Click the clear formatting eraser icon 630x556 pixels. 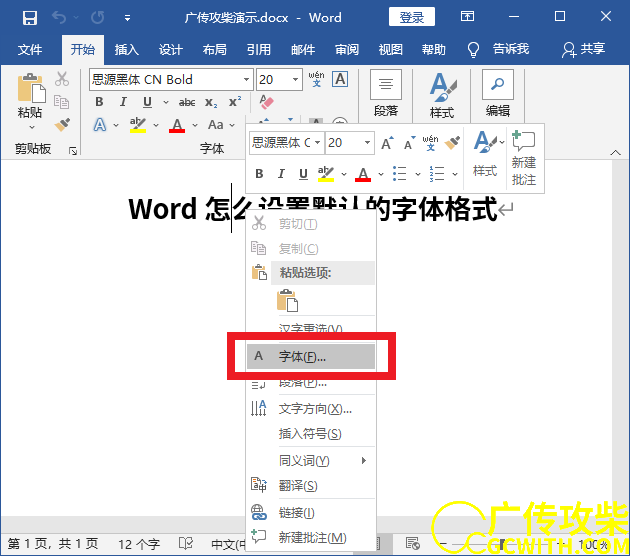(x=266, y=102)
